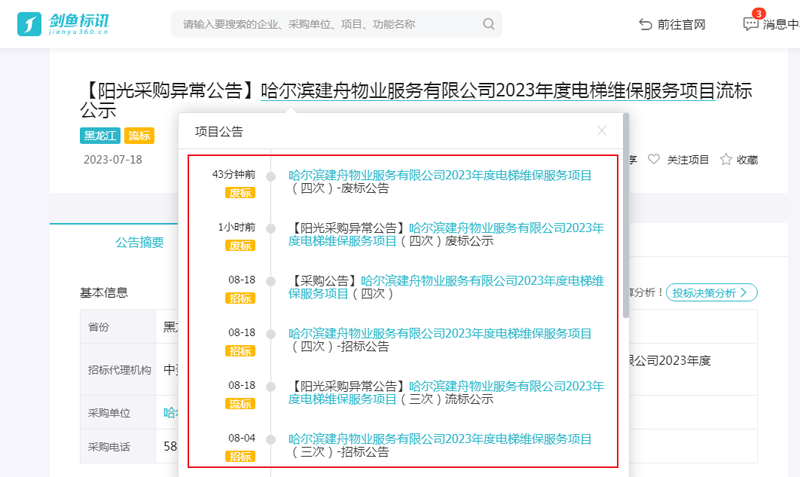Open 【采购公告】 (四次) announcement link
The image size is (800, 477).
point(446,287)
